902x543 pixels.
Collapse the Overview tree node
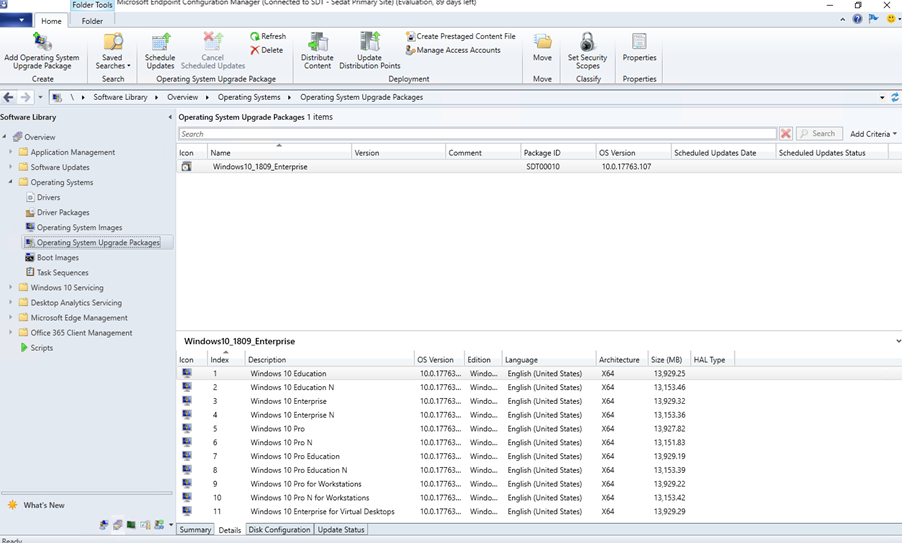click(5, 137)
